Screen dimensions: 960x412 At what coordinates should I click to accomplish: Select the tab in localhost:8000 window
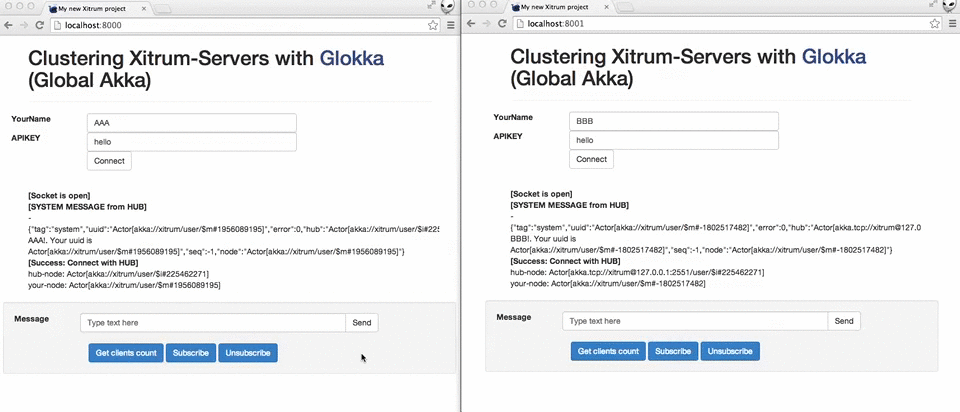97,9
